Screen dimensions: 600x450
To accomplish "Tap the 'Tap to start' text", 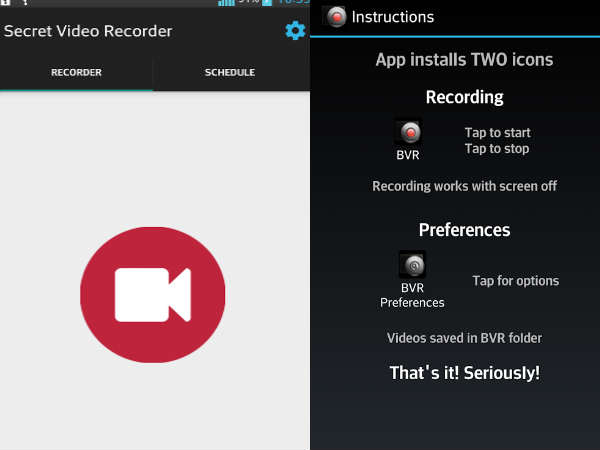I will coord(497,133).
